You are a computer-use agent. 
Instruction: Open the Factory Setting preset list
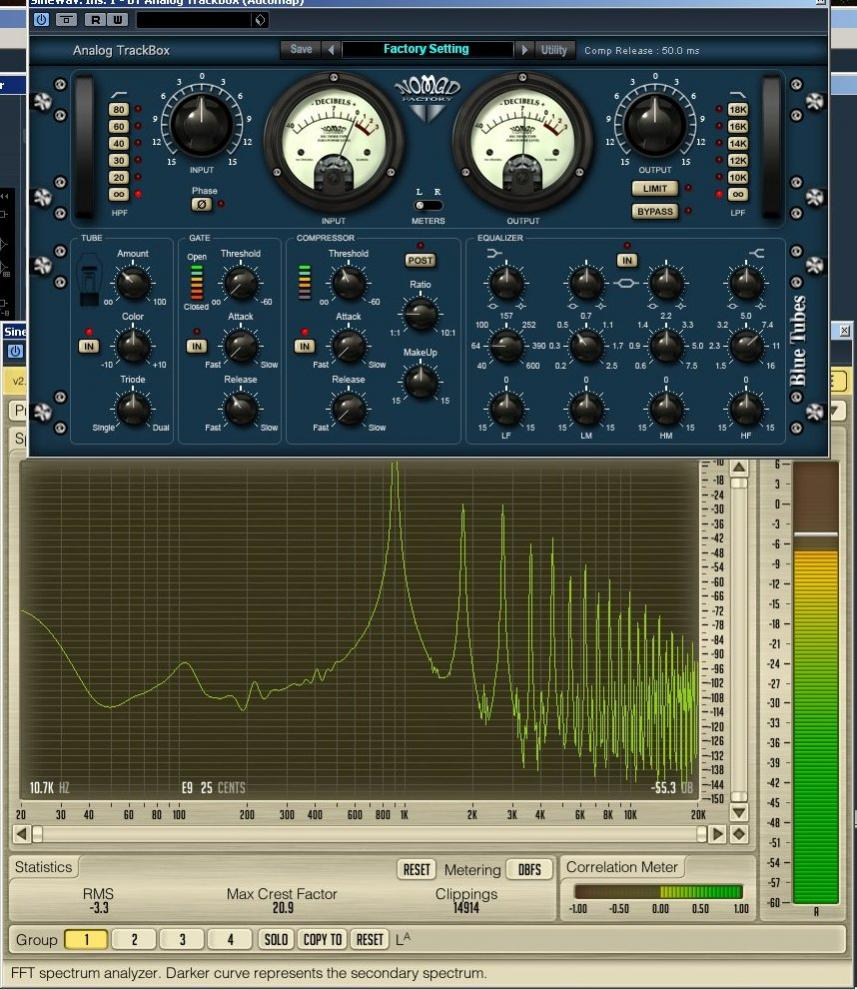426,49
